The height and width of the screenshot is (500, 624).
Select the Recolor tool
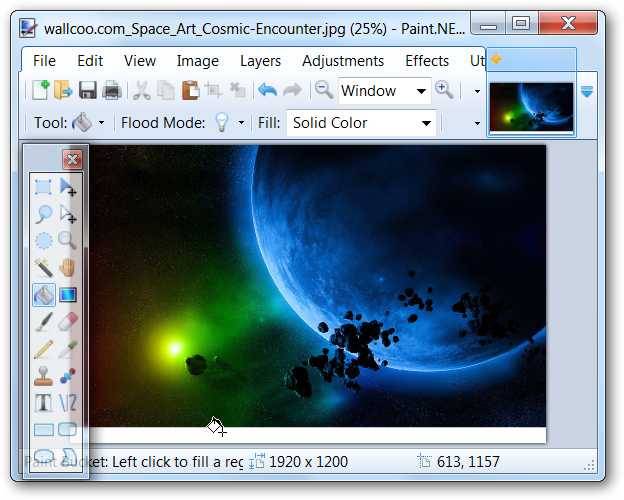tap(68, 376)
